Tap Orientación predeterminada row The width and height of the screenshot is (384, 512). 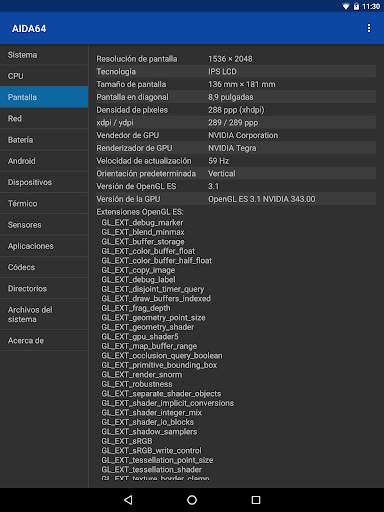[x=236, y=173]
